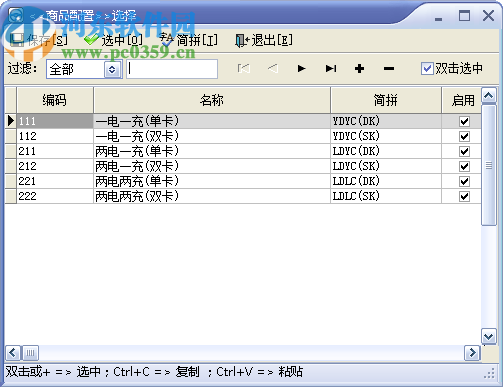Click the row indicator for row 111
This screenshot has height=387, width=503.
click(11, 121)
